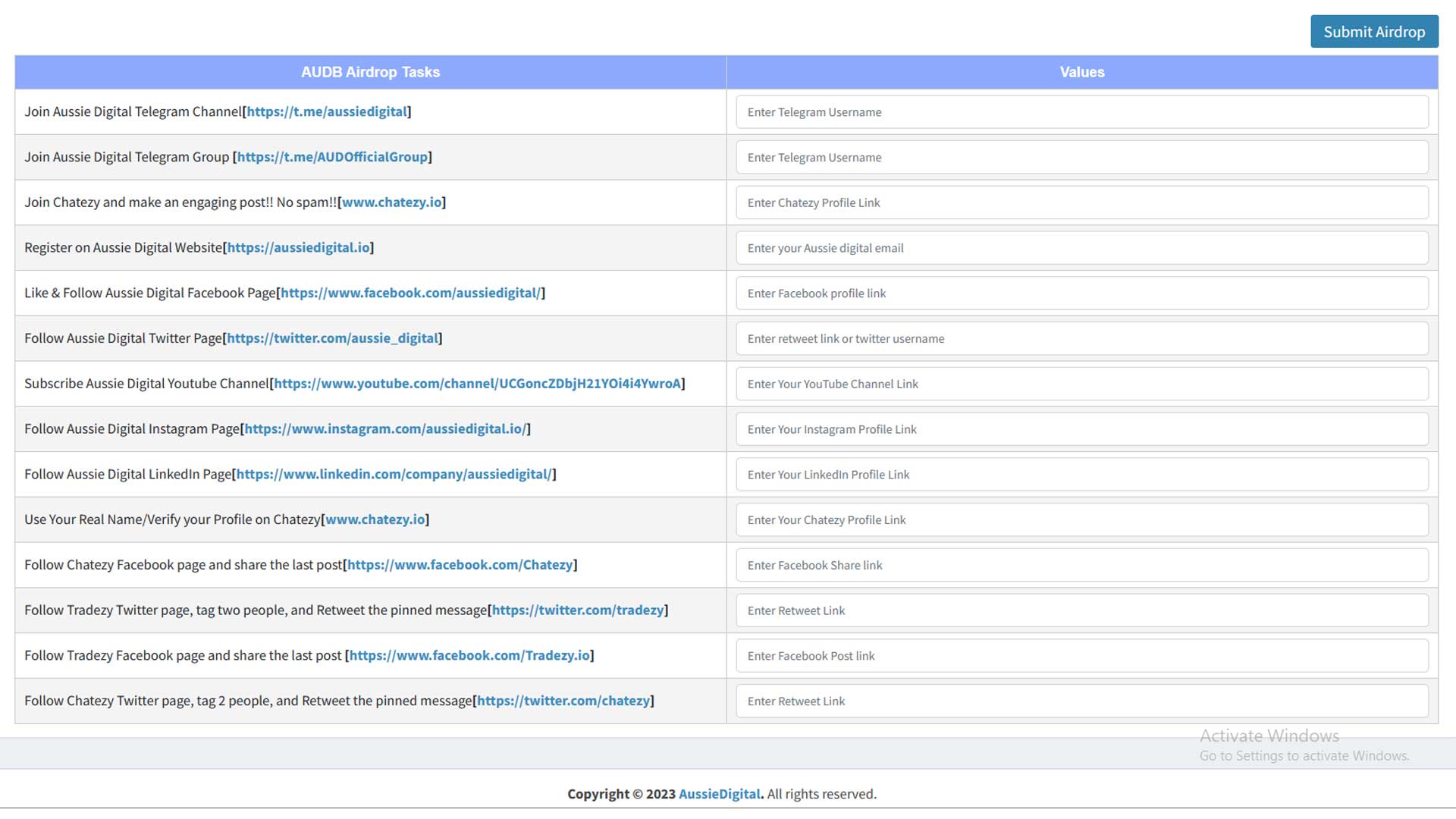Click text 'Follow Aussie Digital Instagram Page'

132,429
